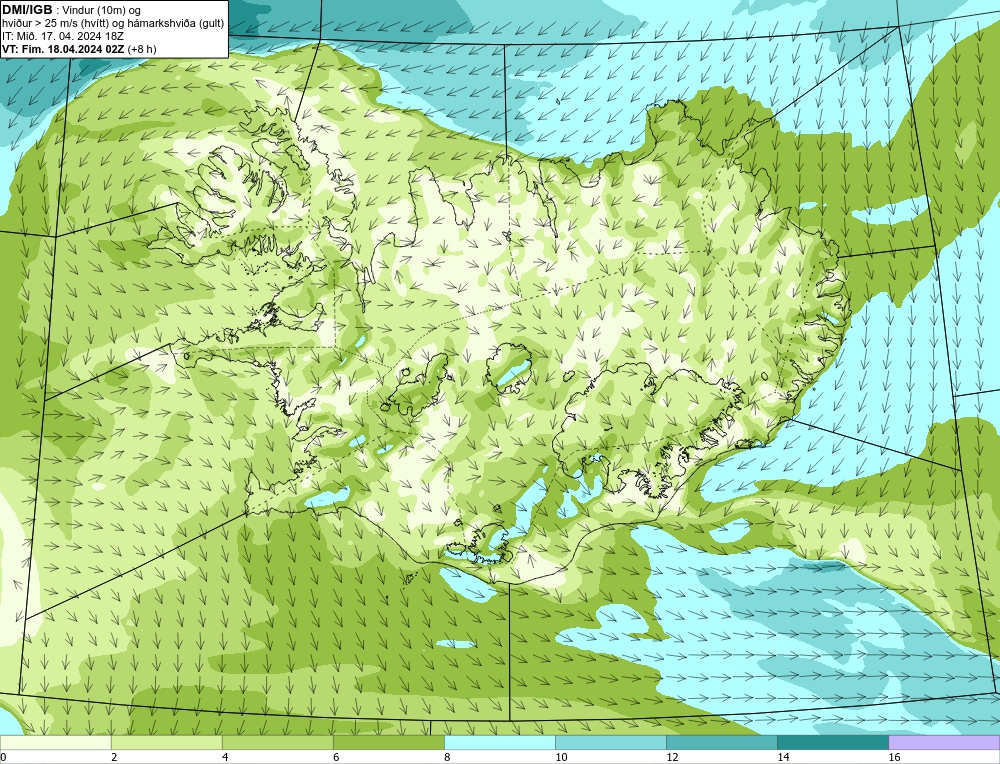
Task: Click the light cyan 8–10 m/s legend swatch
Action: 499,742
